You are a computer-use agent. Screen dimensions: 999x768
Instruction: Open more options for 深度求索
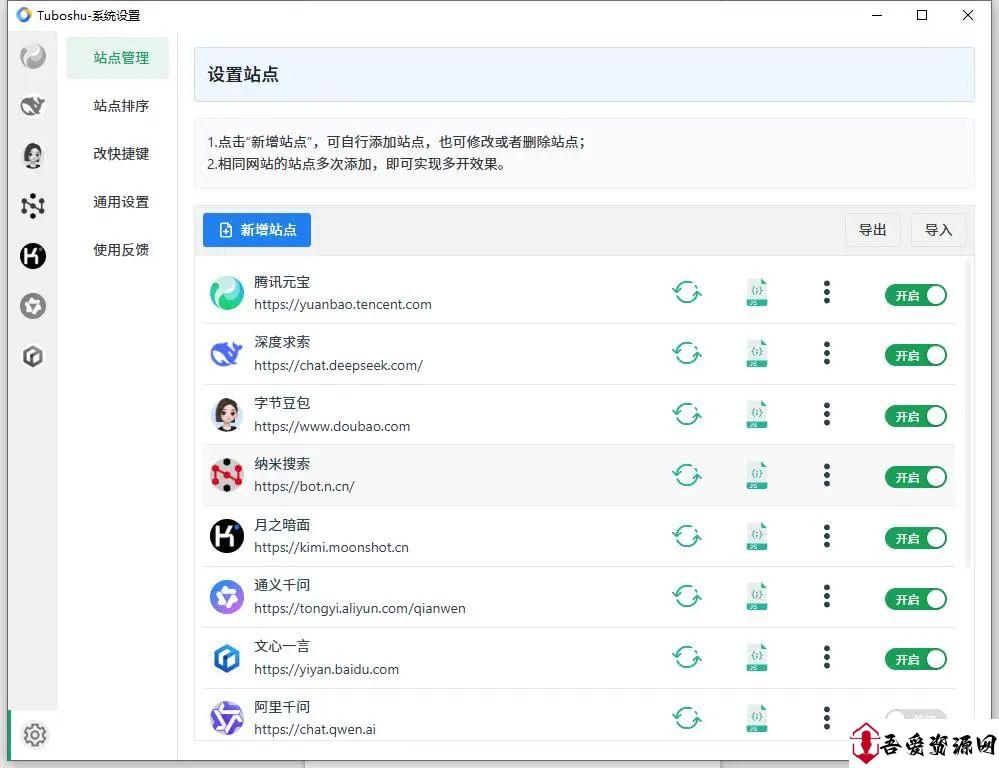pos(826,353)
